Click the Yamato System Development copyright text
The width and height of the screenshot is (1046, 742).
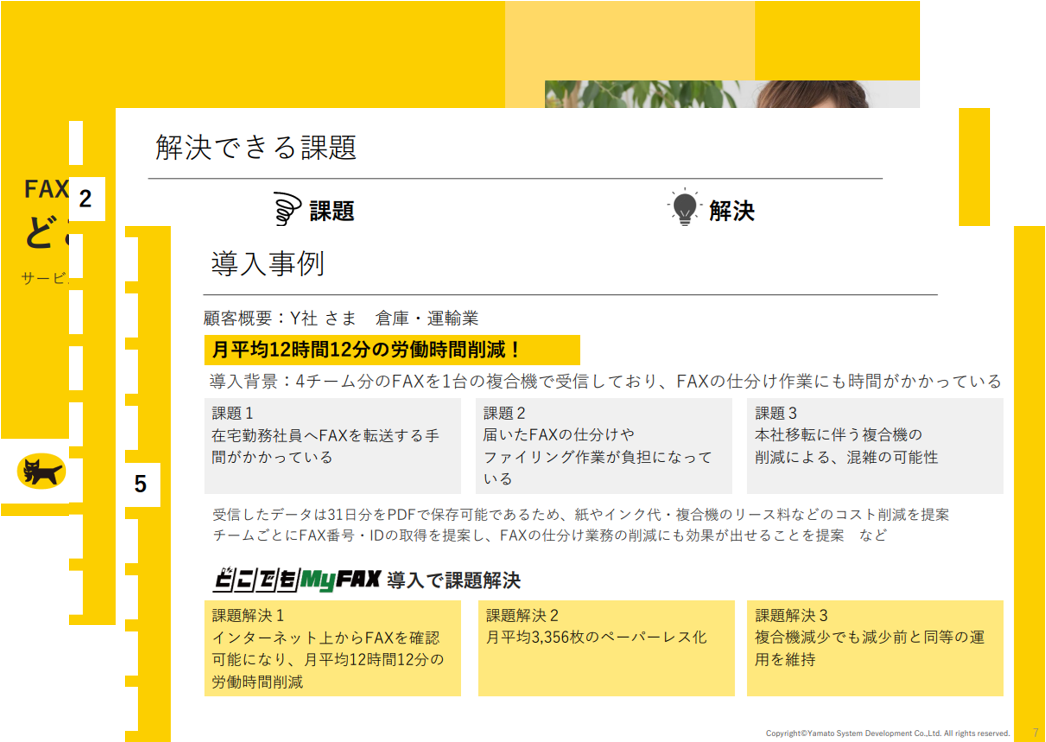[x=888, y=733]
